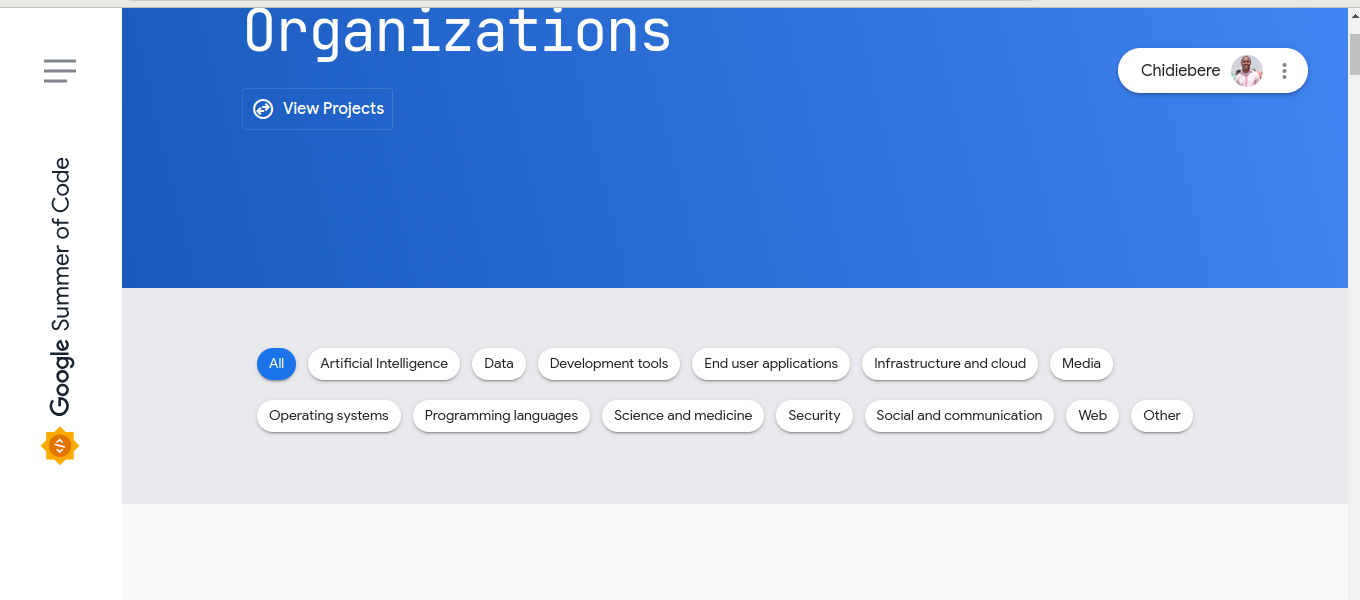Filter by Science and medicine
The image size is (1360, 600).
point(683,416)
